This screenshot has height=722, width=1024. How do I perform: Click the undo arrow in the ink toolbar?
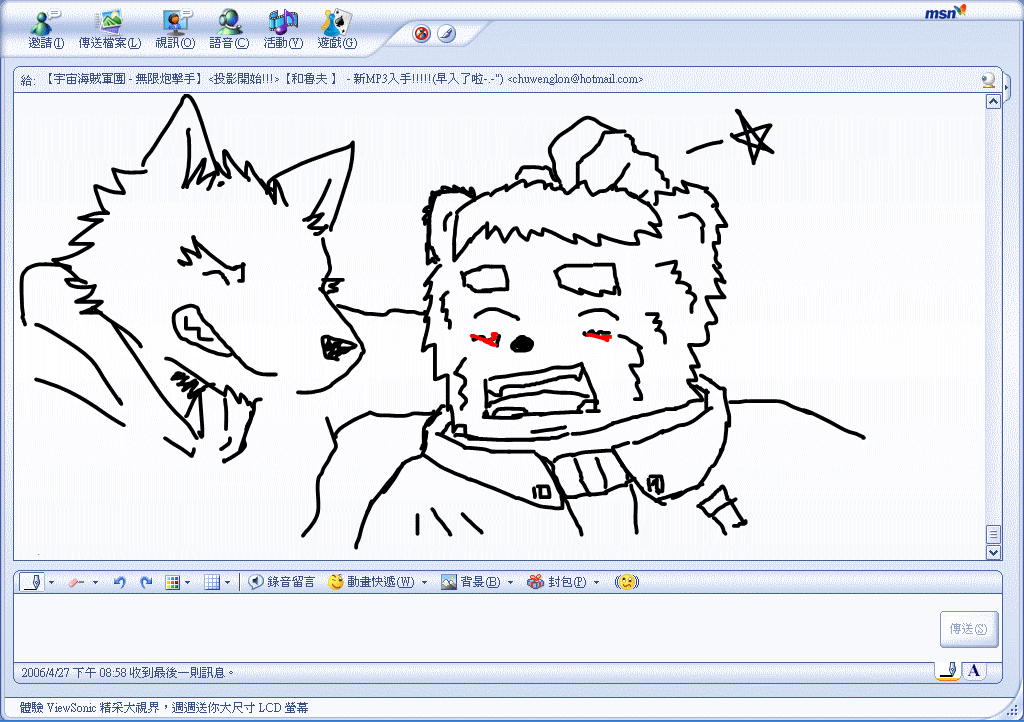[x=119, y=582]
